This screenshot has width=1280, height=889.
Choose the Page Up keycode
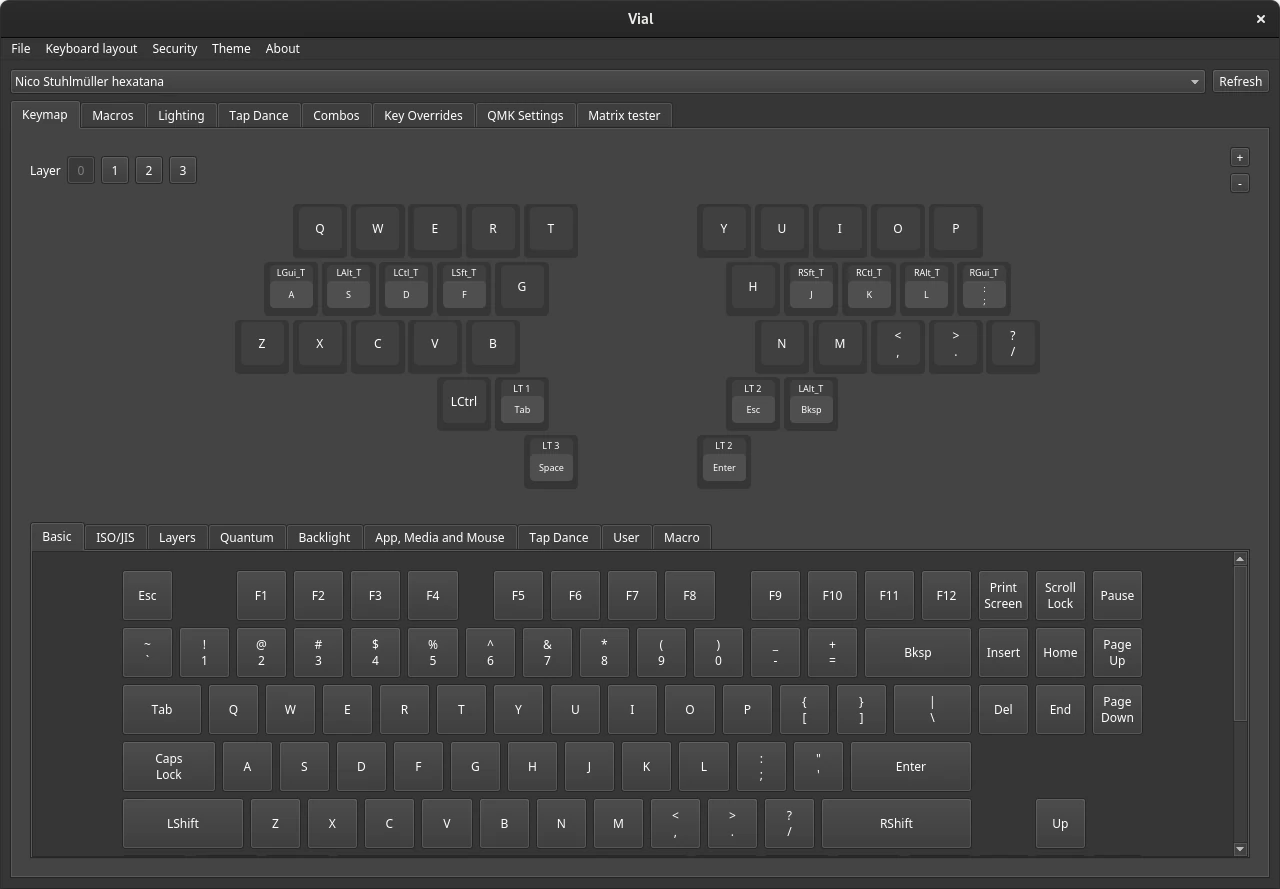(1117, 653)
